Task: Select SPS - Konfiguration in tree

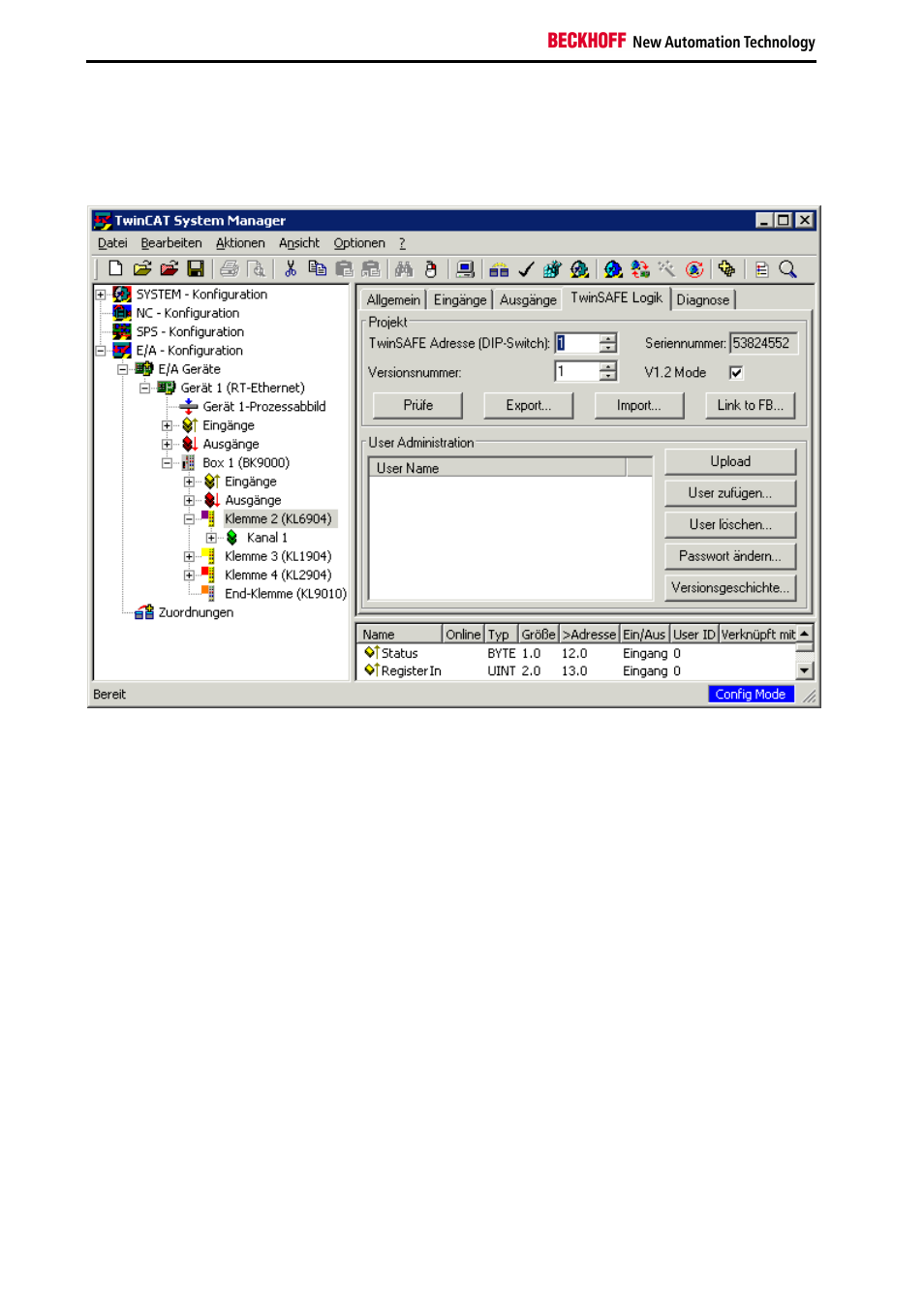Action: [190, 331]
